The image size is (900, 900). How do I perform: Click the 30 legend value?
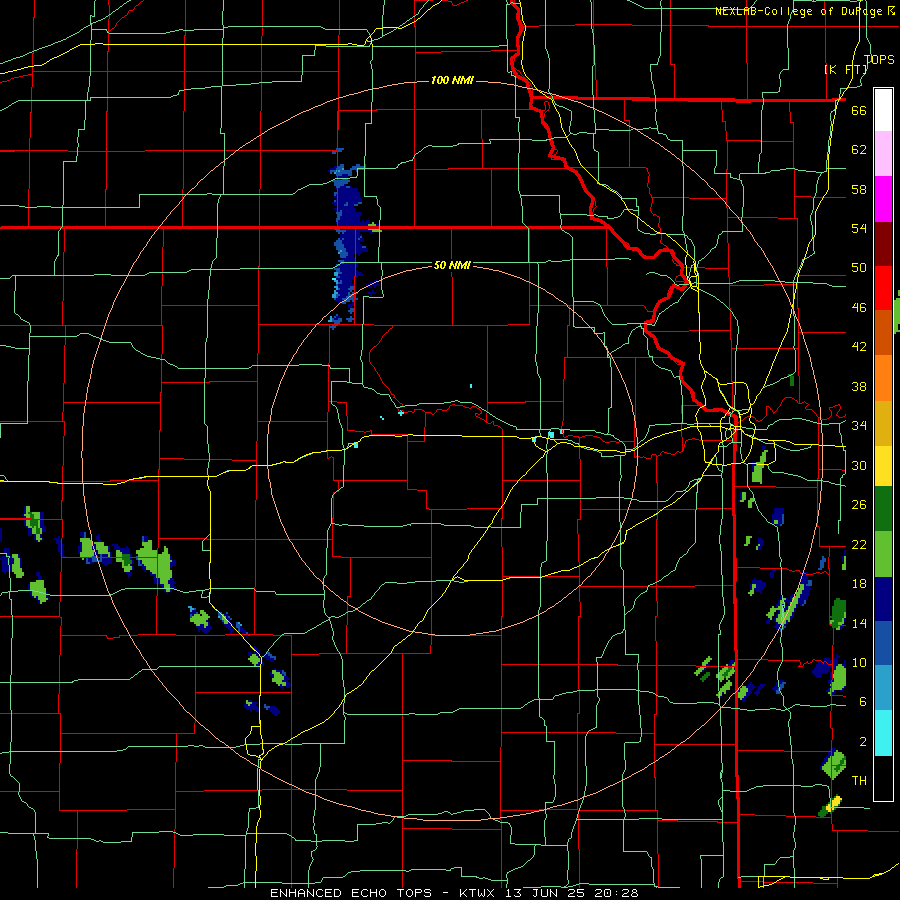(859, 465)
